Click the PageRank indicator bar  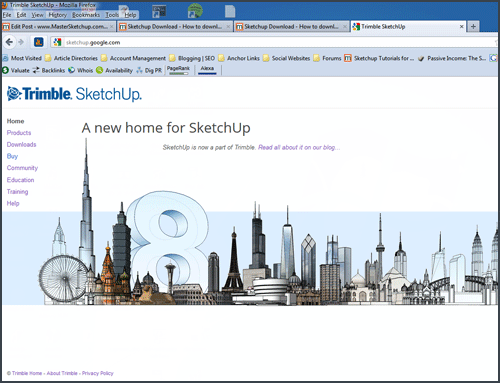pyautogui.click(x=178, y=70)
